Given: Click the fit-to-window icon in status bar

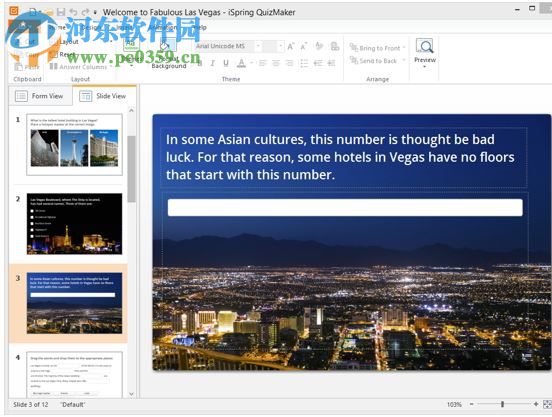Looking at the screenshot, I should coord(547,404).
